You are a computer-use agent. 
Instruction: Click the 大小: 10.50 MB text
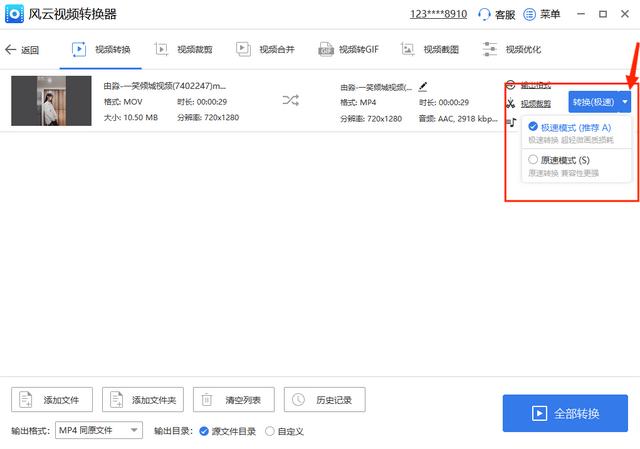[x=131, y=118]
